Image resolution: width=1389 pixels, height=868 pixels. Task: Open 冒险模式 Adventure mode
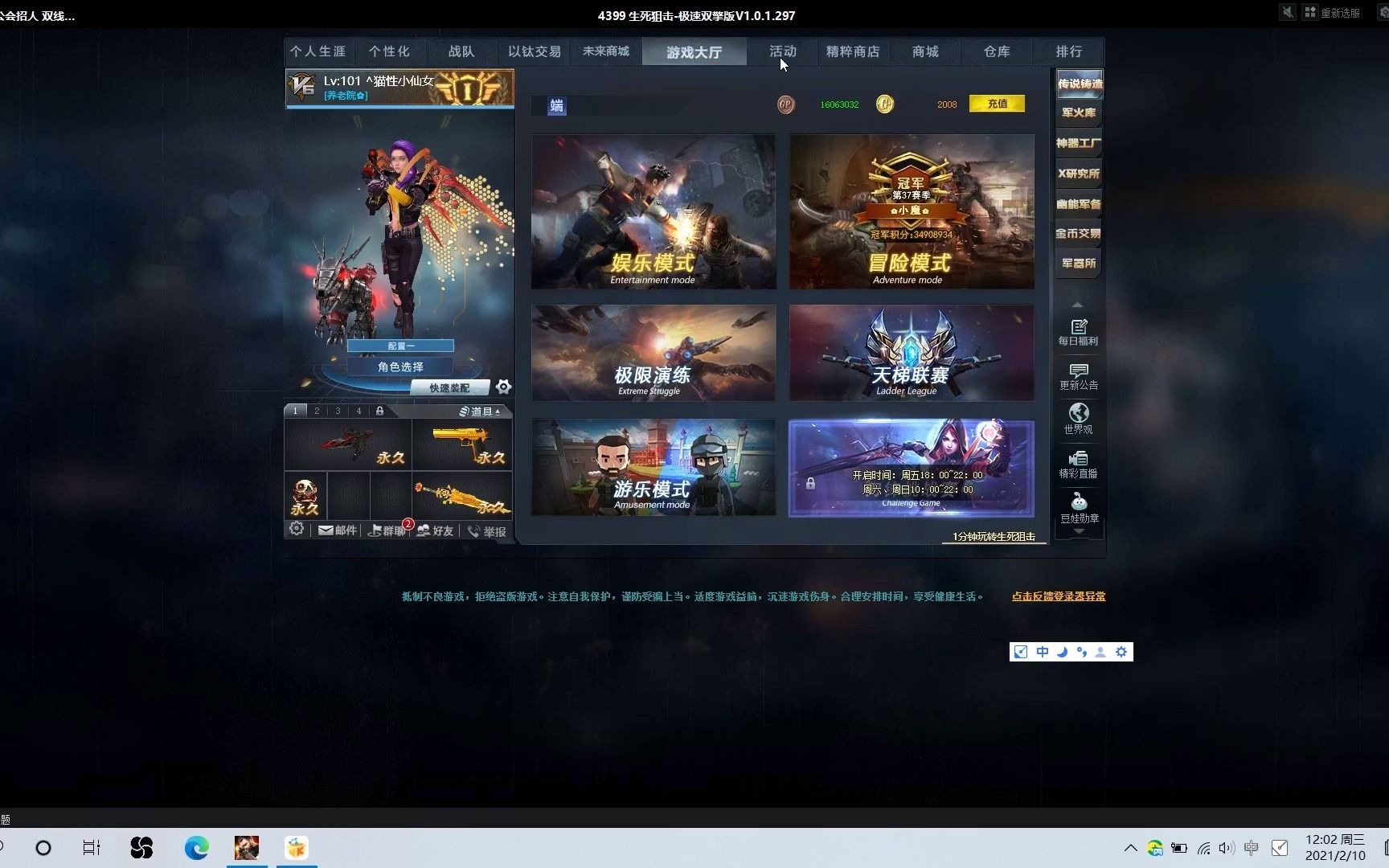(912, 211)
